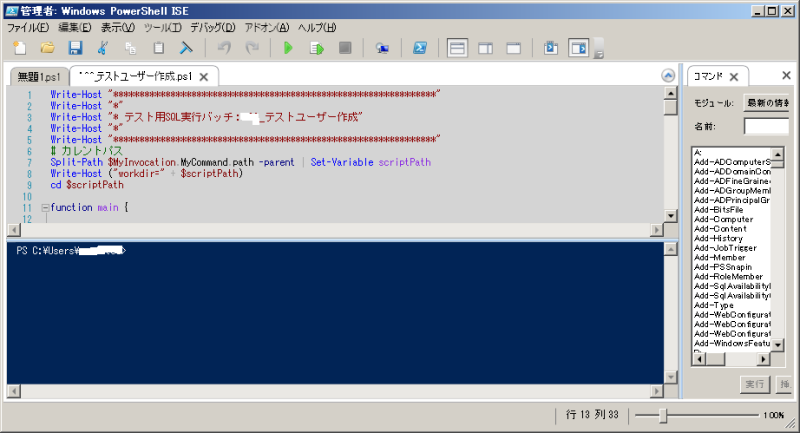Select Add-JobTrigger in the command list
Screen dimensions: 800x433
[725, 248]
